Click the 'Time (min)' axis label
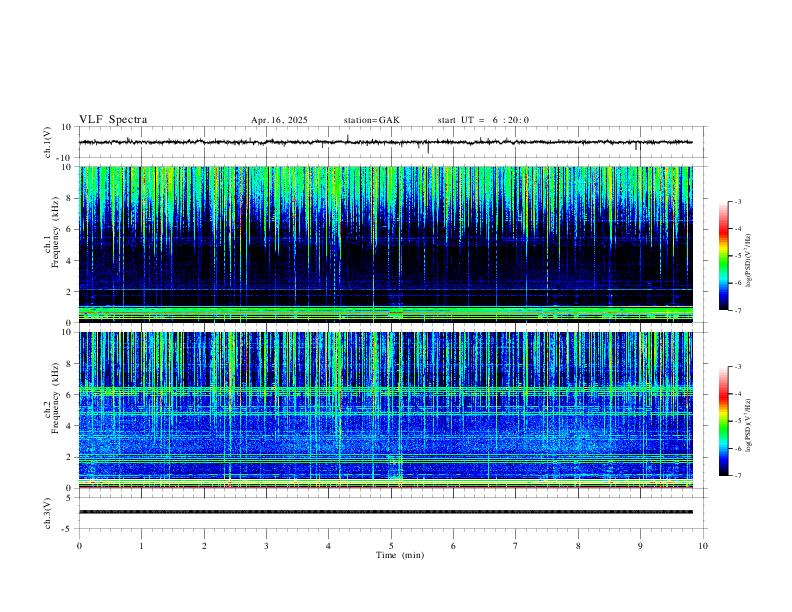The height and width of the screenshot is (612, 792). [x=400, y=555]
